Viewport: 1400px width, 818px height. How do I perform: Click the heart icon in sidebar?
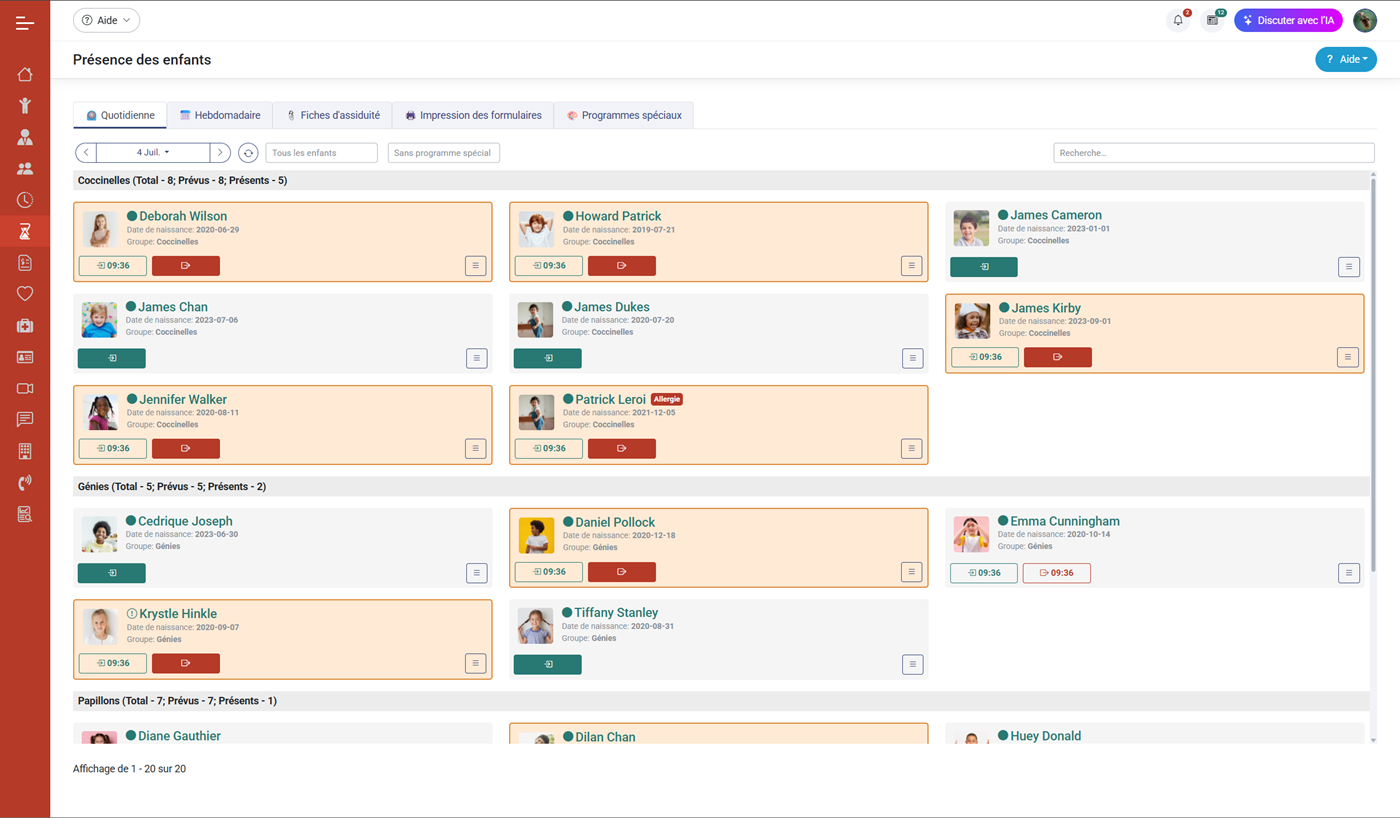pos(25,294)
